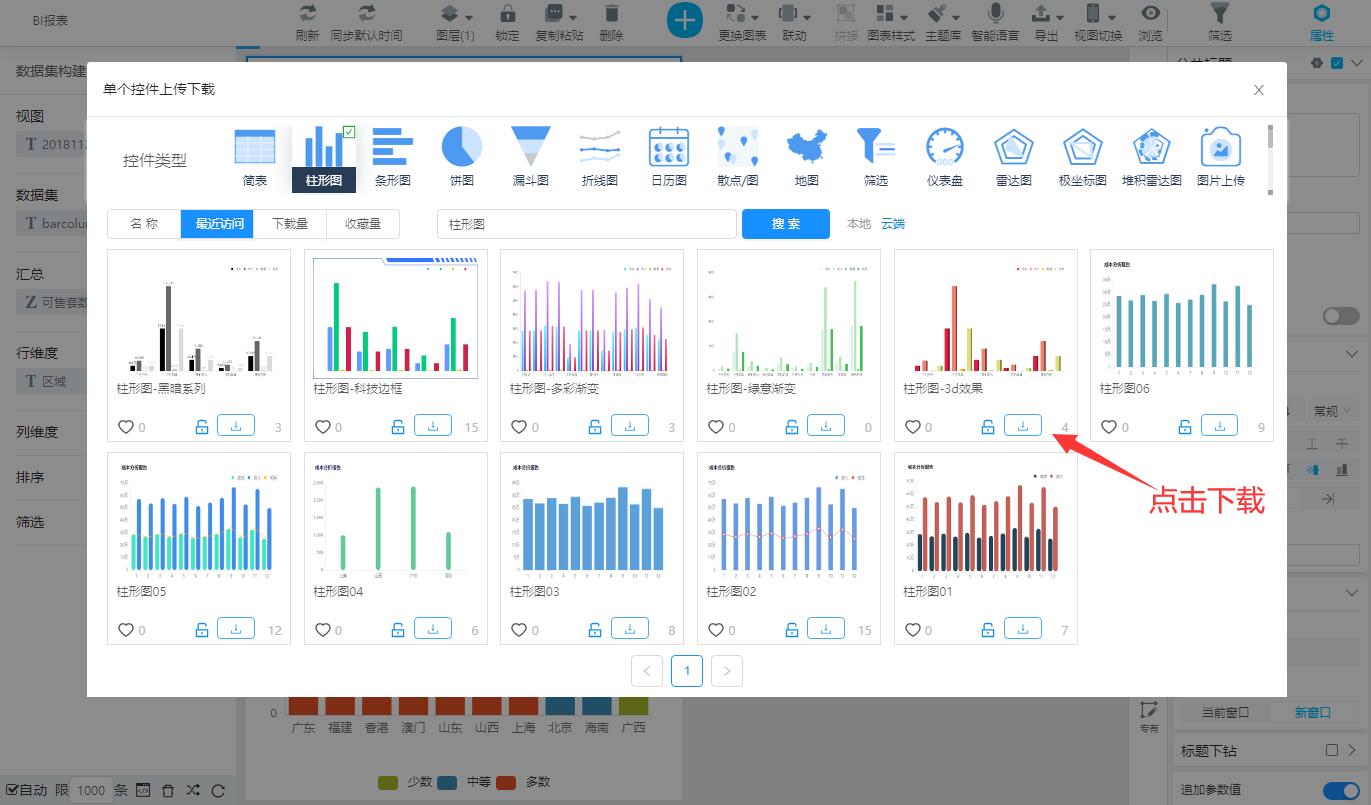Toggle the lock on 柱形图05 card

pos(202,630)
